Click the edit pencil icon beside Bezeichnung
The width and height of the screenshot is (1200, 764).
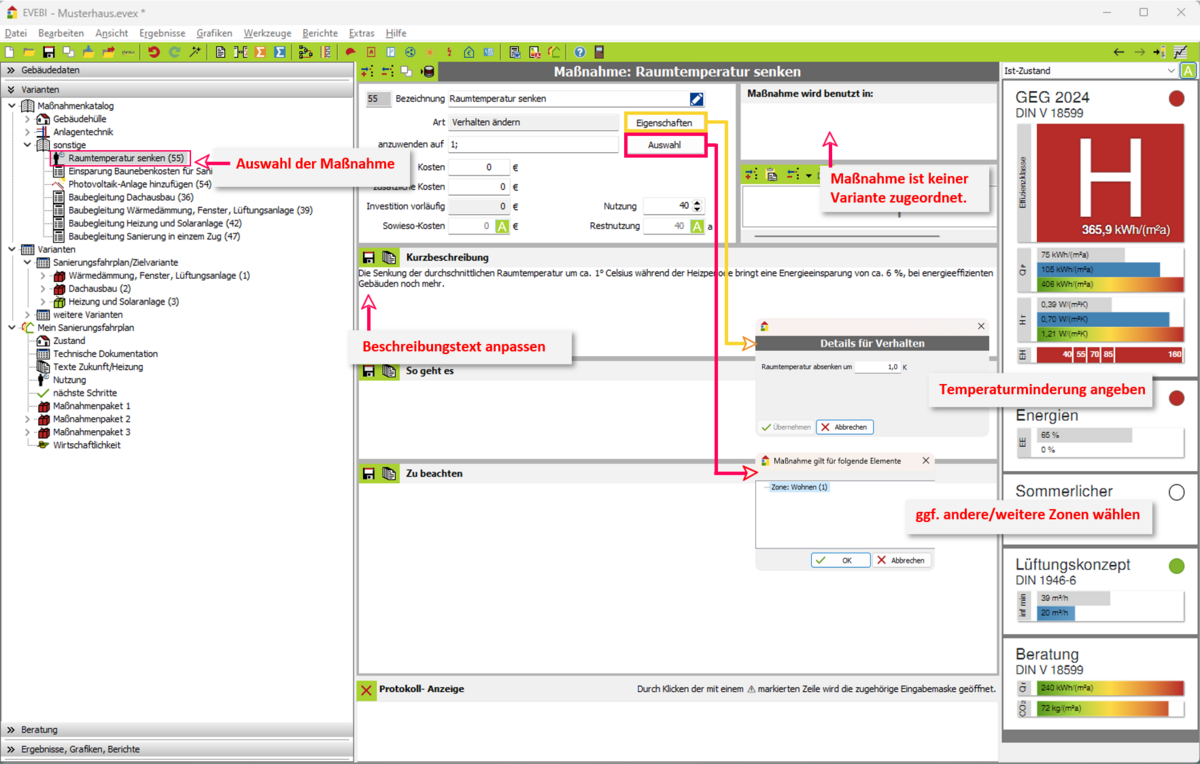[x=696, y=99]
